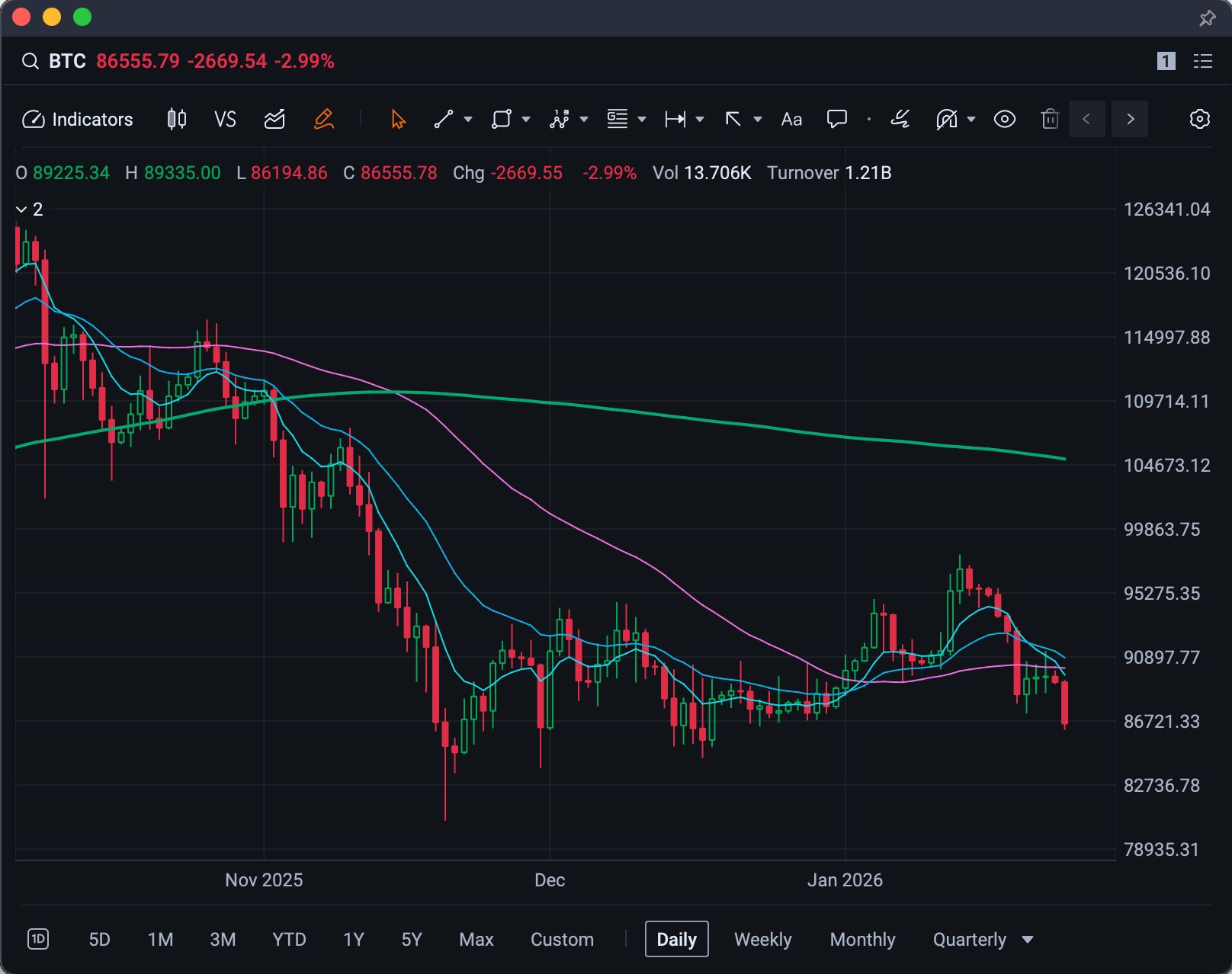1232x974 pixels.
Task: Toggle drawing visibility with the eye icon
Action: point(1004,119)
